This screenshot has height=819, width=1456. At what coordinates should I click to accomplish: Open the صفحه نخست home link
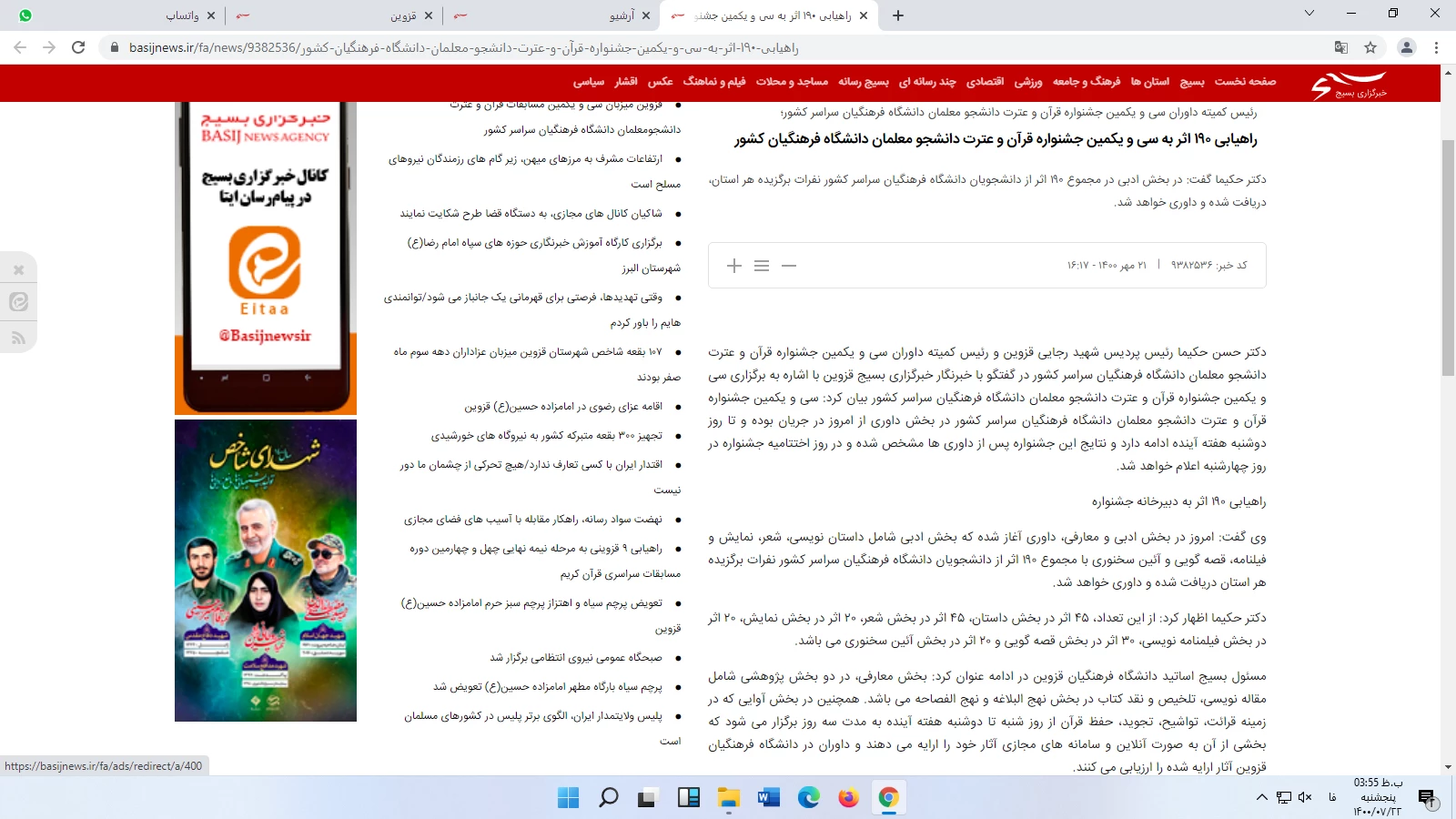[1245, 82]
